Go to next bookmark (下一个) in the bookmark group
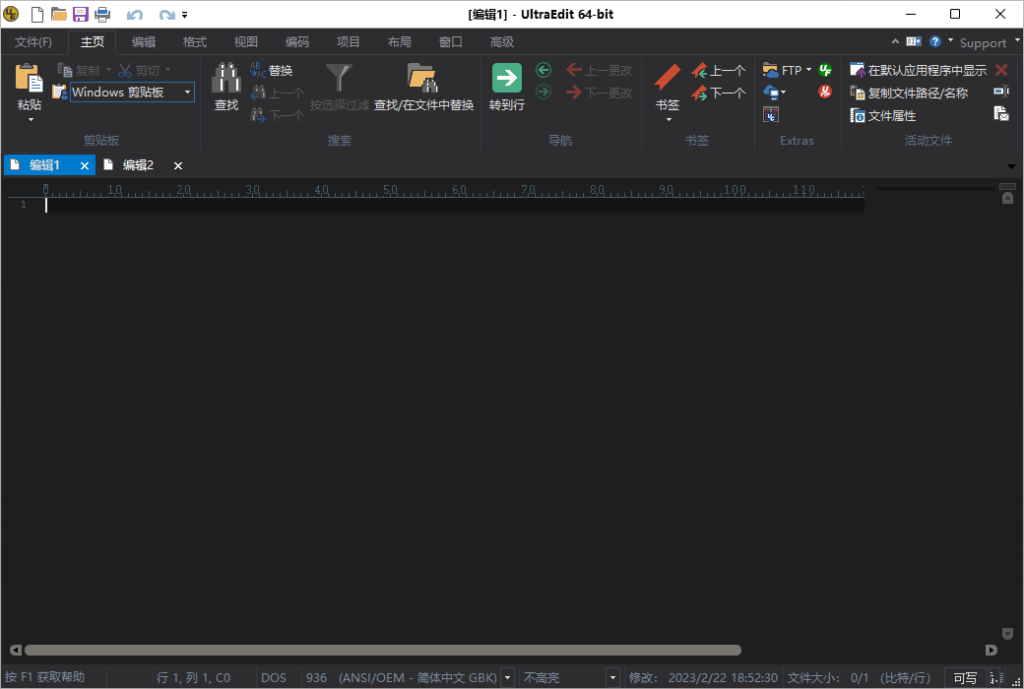Viewport: 1024px width, 689px height. tap(718, 93)
